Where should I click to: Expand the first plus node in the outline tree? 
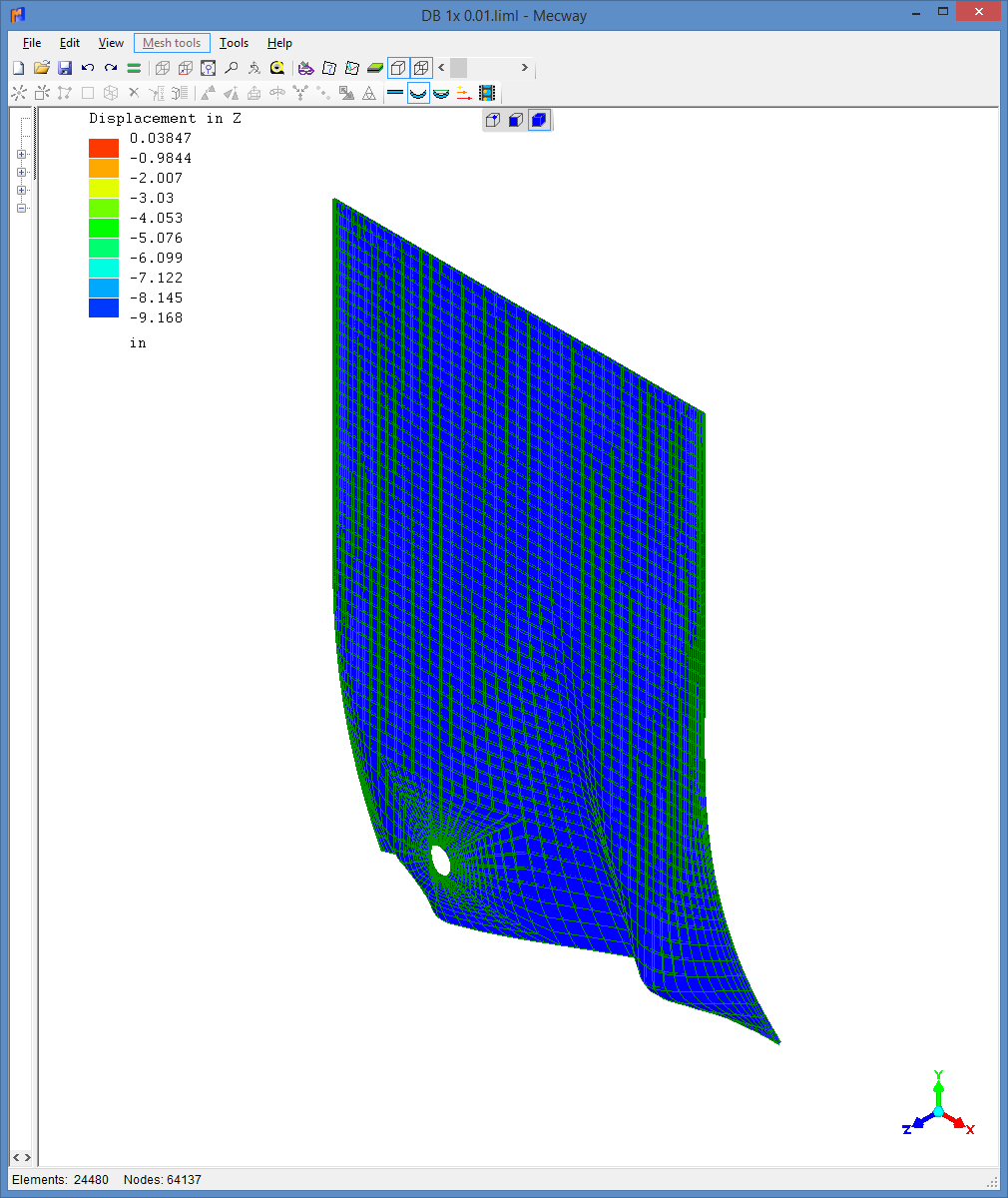tap(22, 155)
